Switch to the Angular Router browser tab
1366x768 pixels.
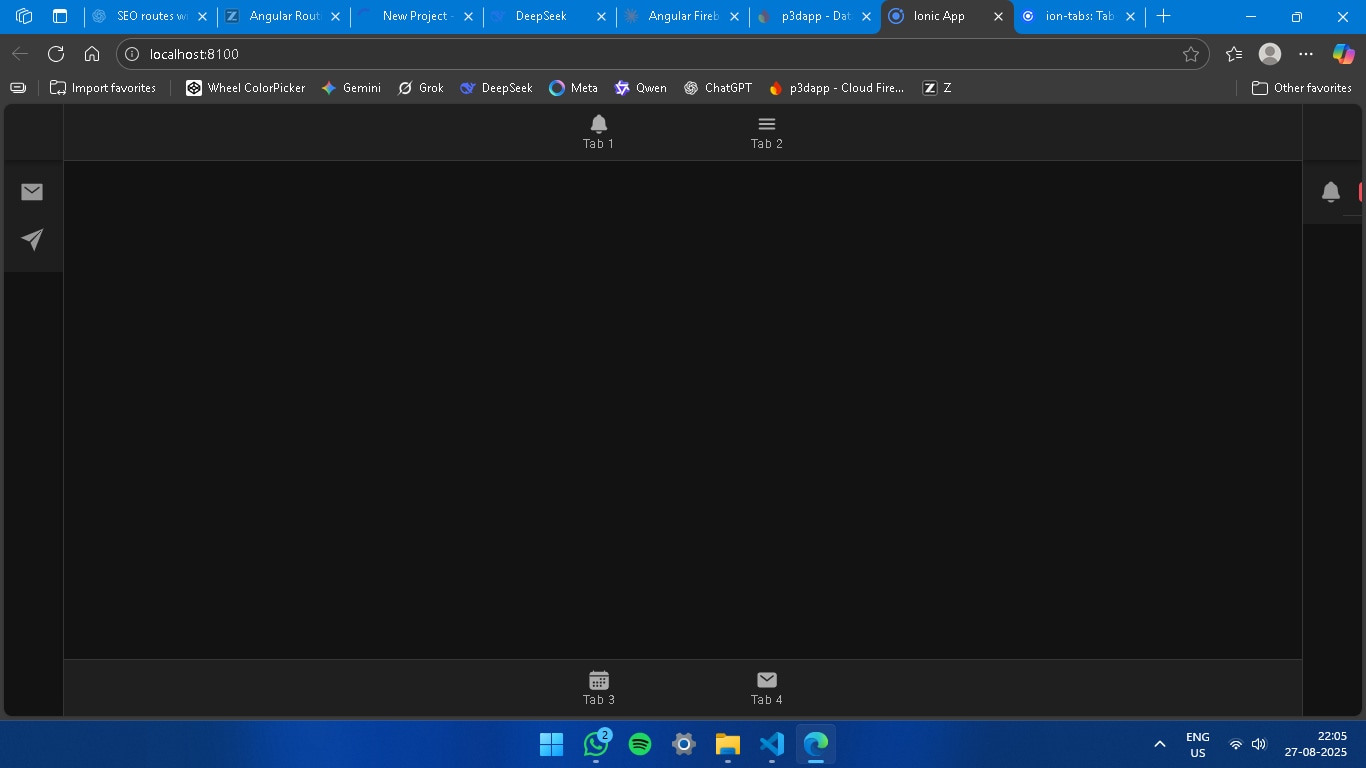click(282, 16)
